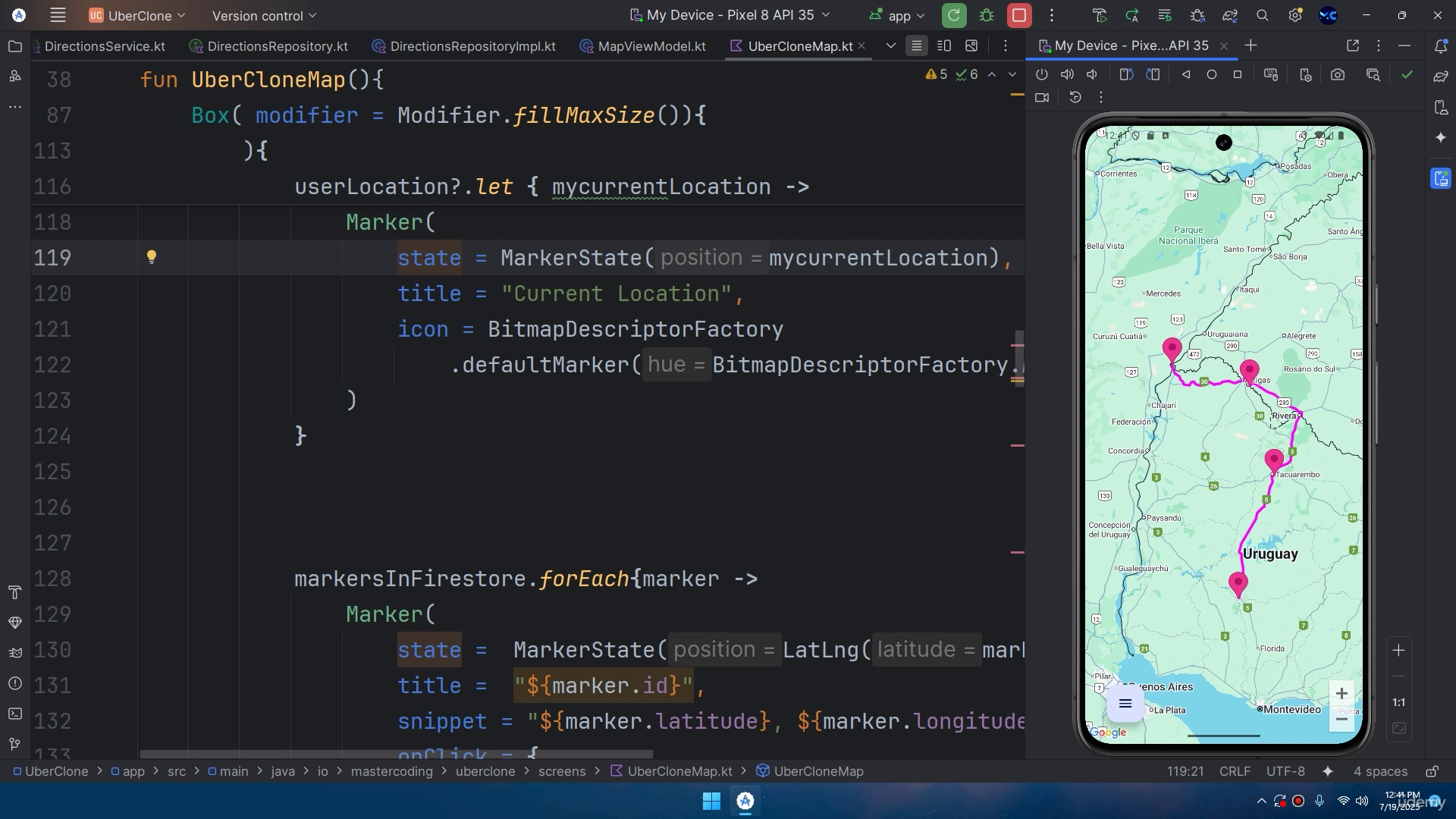Image resolution: width=1456 pixels, height=819 pixels.
Task: Click the red Stop app button
Action: [x=1019, y=15]
